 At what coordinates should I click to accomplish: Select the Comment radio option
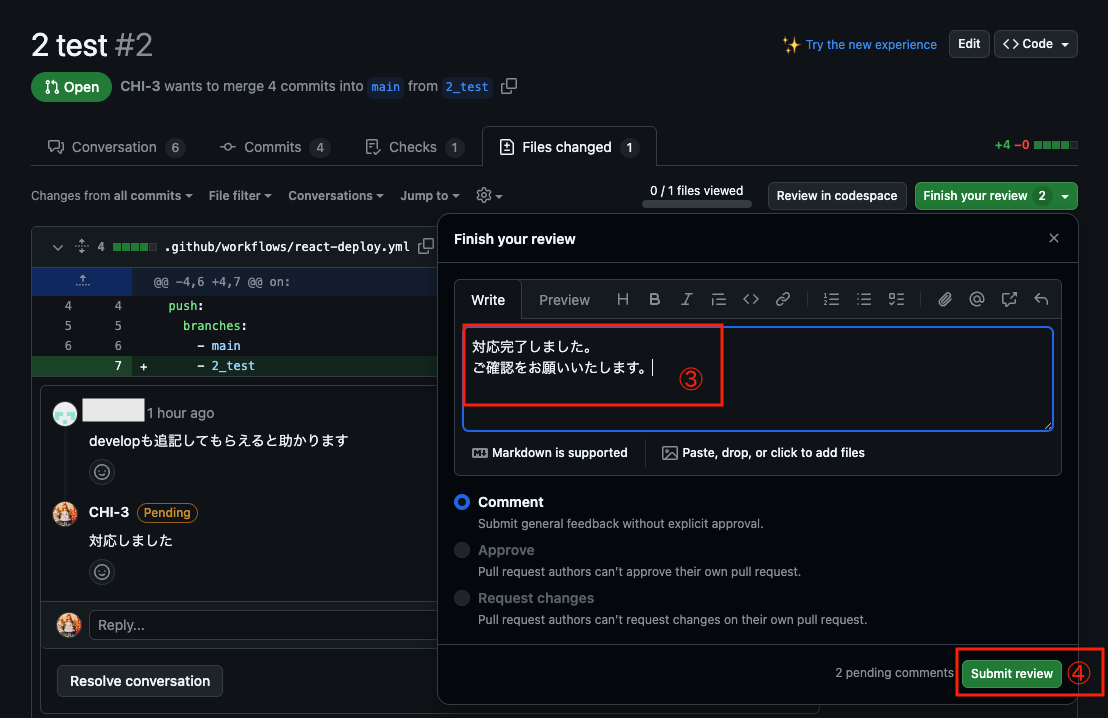(x=462, y=502)
